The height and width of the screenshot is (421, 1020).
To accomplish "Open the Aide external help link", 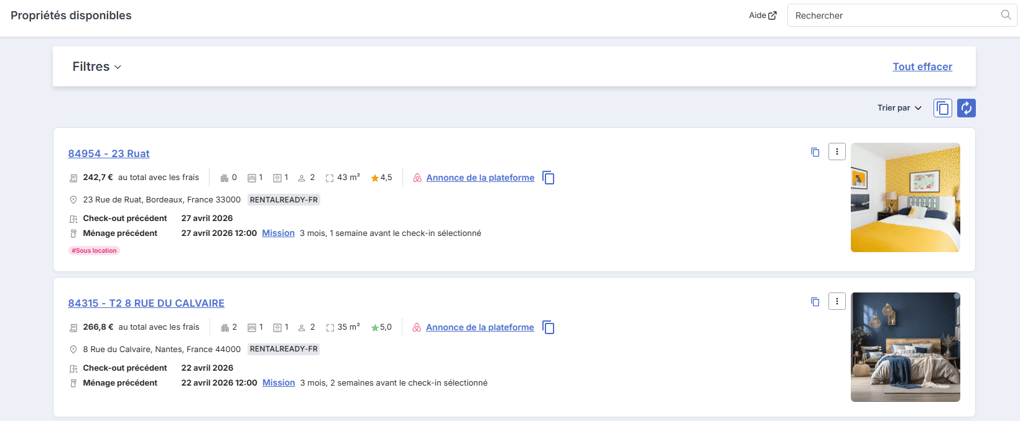I will [762, 16].
